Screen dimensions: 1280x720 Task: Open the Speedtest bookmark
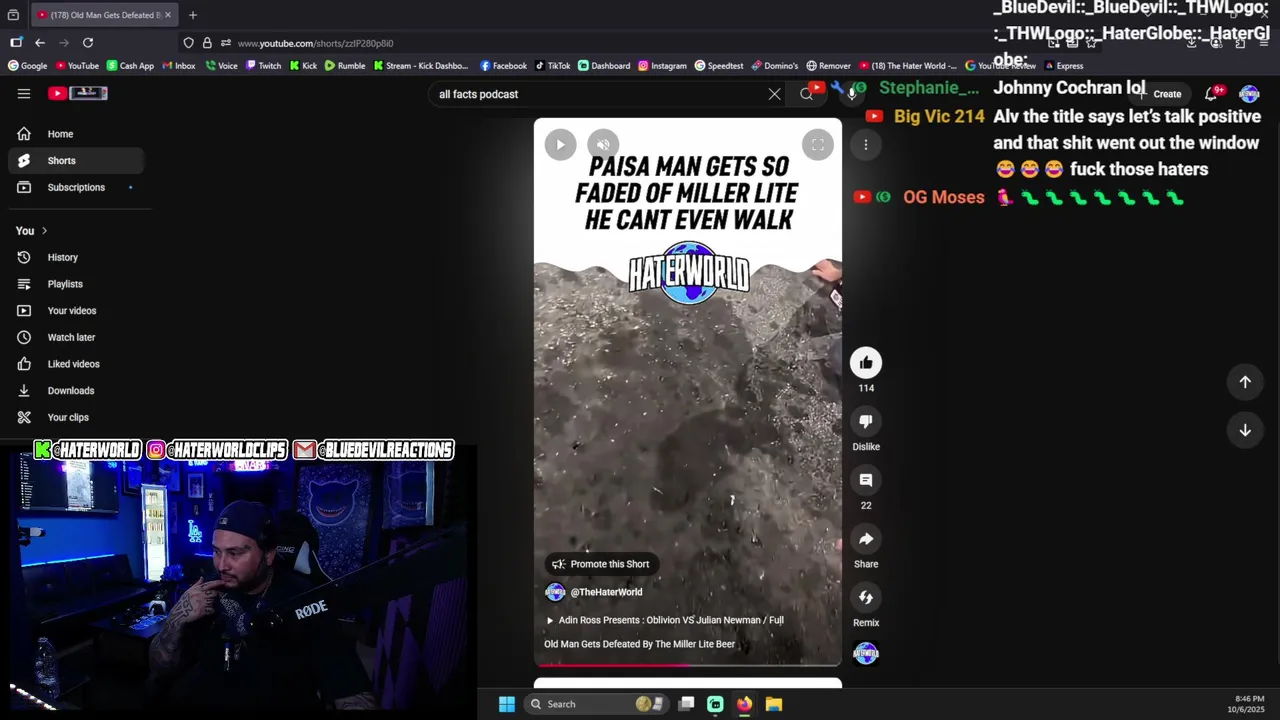(719, 66)
